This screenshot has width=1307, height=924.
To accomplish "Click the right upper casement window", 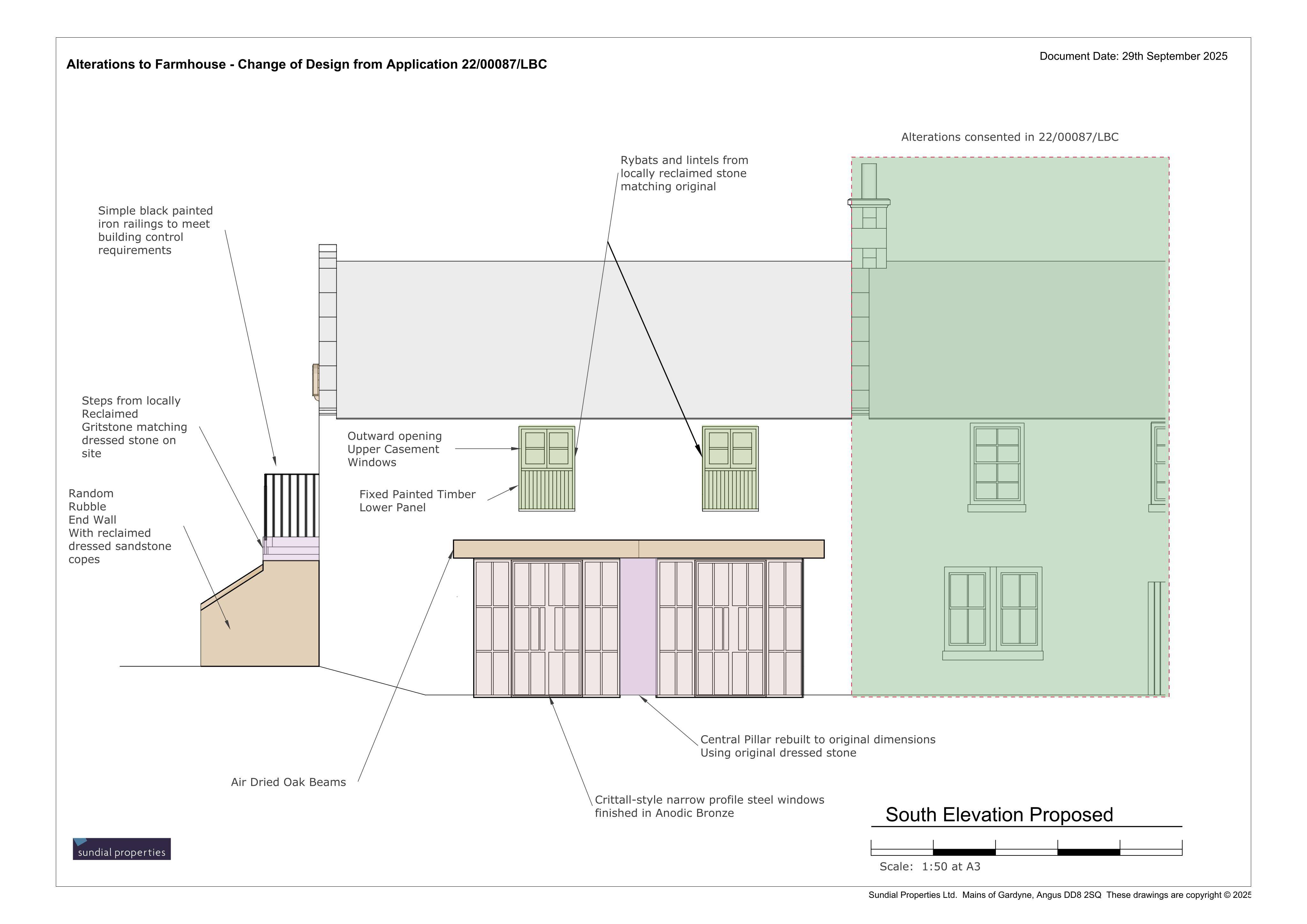I will click(730, 468).
